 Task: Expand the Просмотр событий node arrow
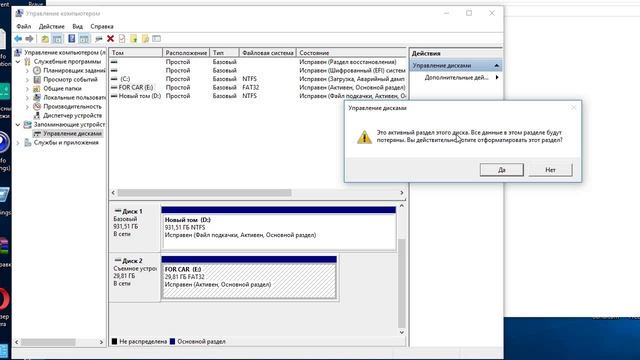coord(27,79)
